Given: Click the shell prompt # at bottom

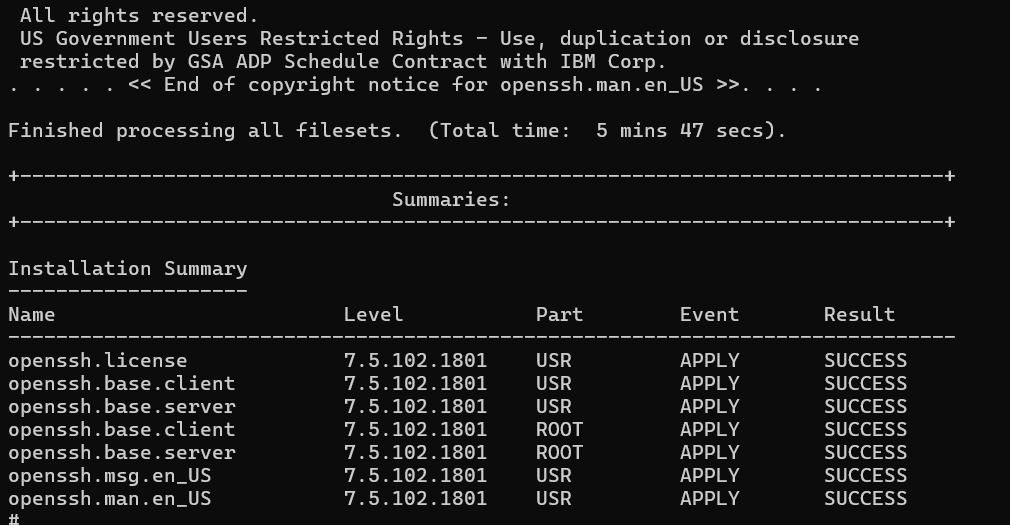Looking at the screenshot, I should coord(14,519).
